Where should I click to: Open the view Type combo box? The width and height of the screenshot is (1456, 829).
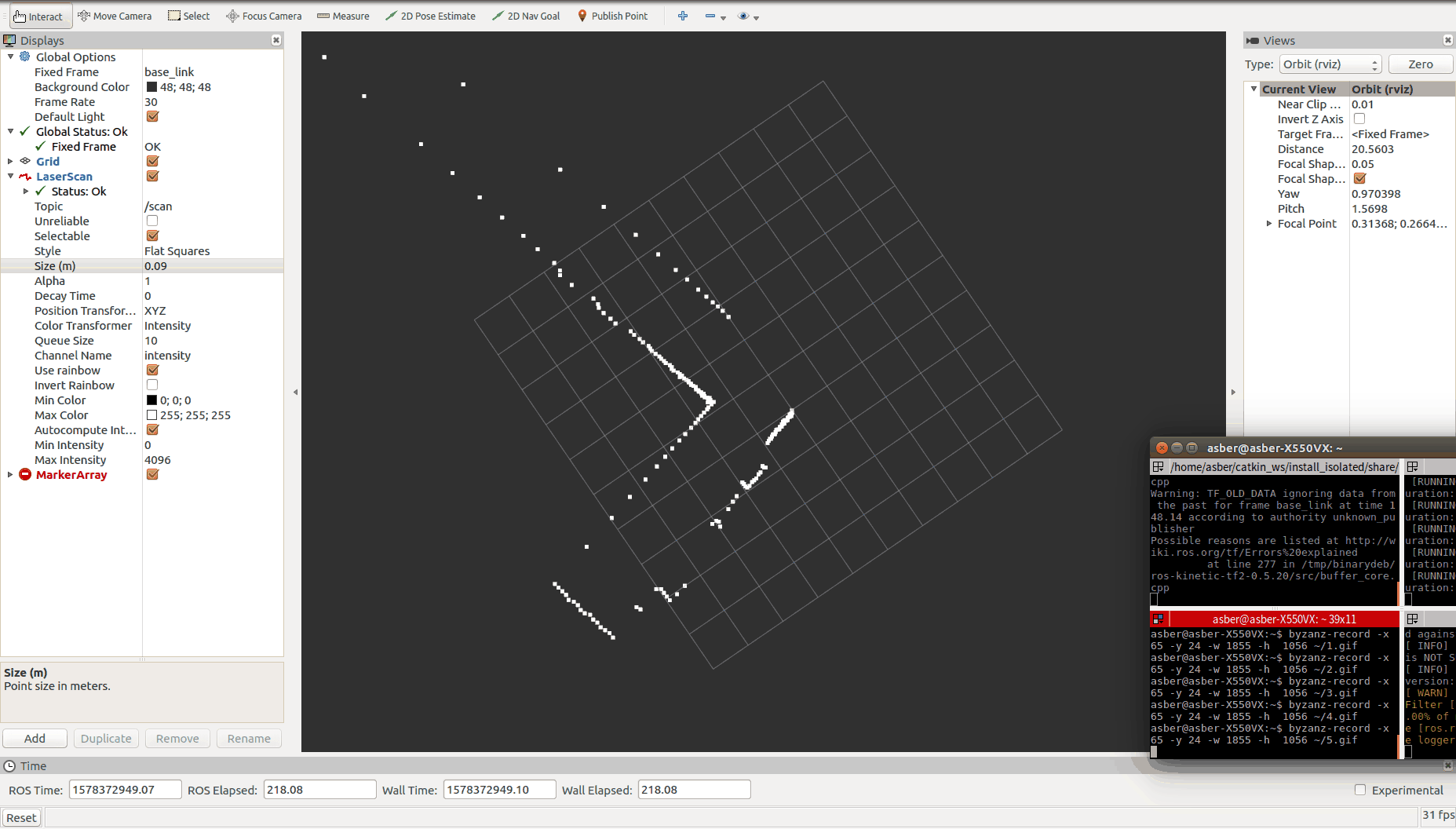click(1330, 64)
